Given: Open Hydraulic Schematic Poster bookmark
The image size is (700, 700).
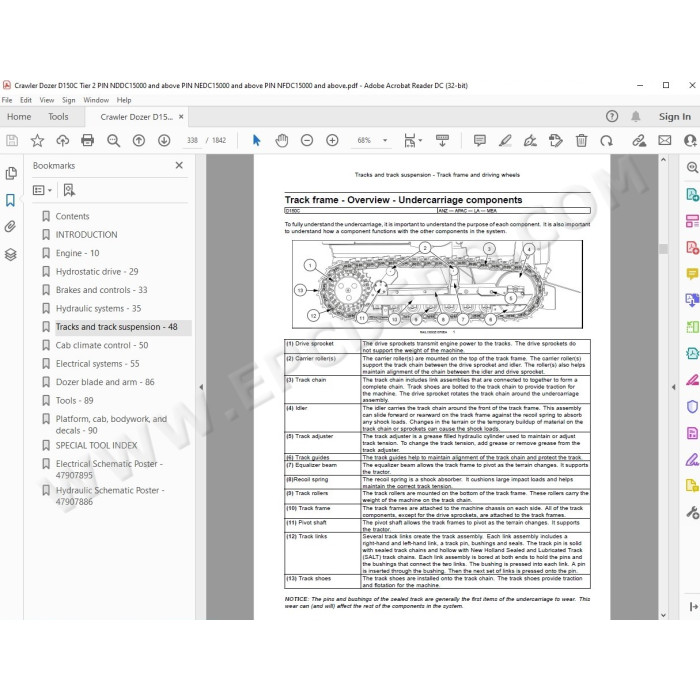Looking at the screenshot, I should pyautogui.click(x=110, y=496).
